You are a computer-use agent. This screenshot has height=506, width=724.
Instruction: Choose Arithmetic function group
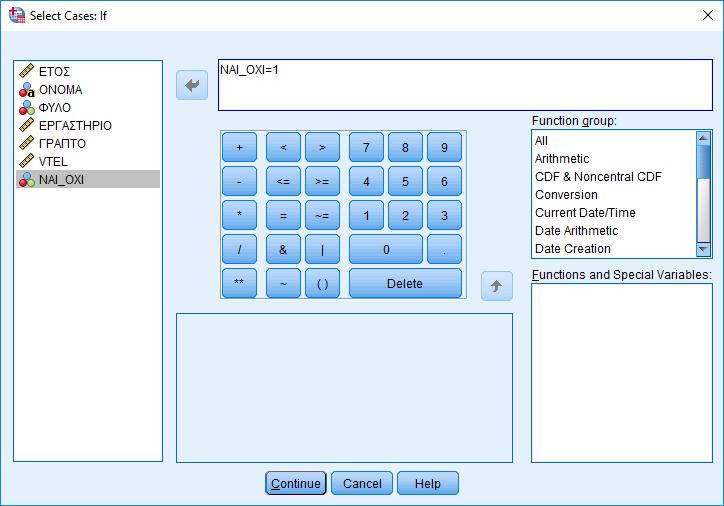click(x=614, y=158)
